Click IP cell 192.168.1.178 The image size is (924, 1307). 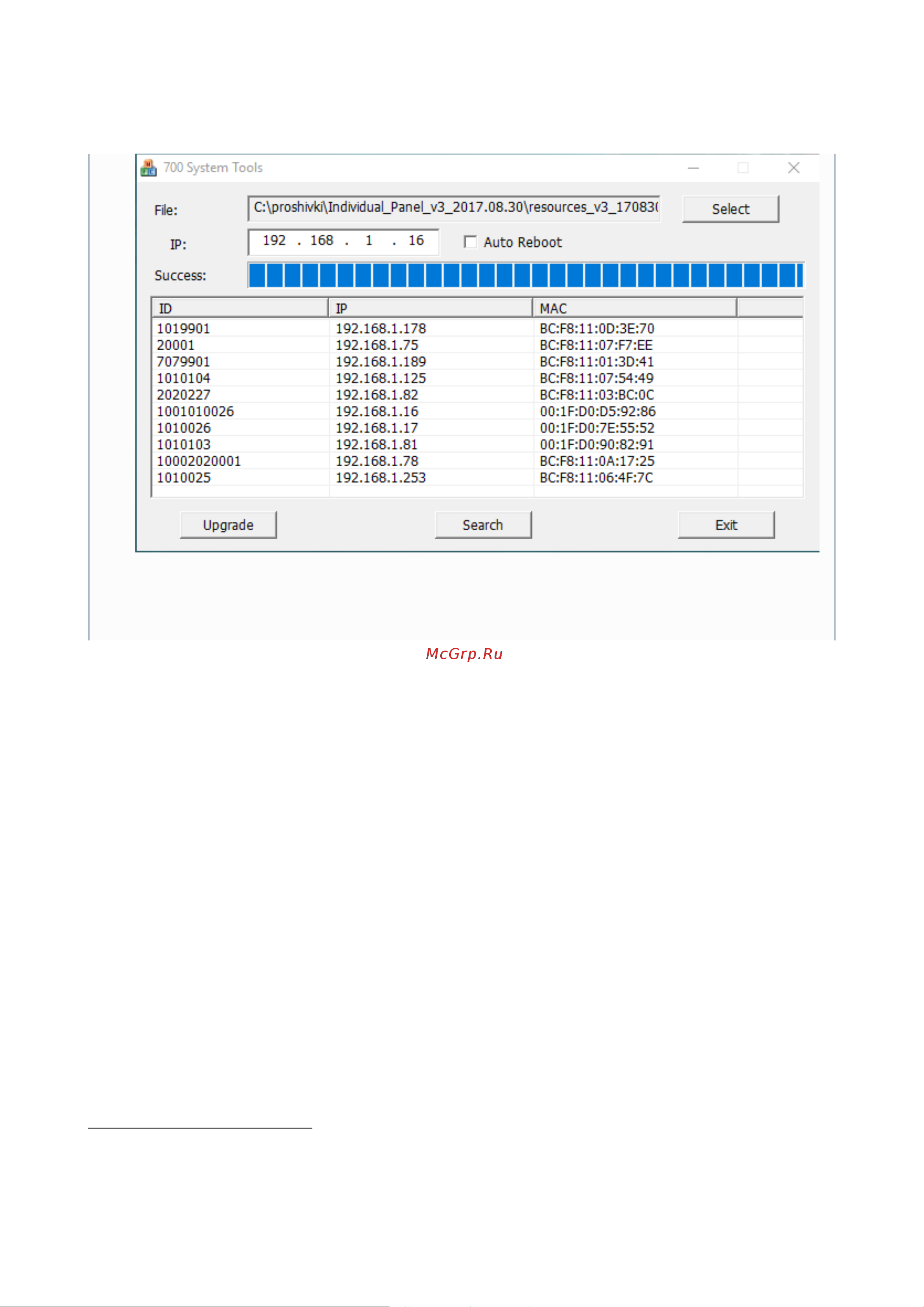click(x=381, y=329)
